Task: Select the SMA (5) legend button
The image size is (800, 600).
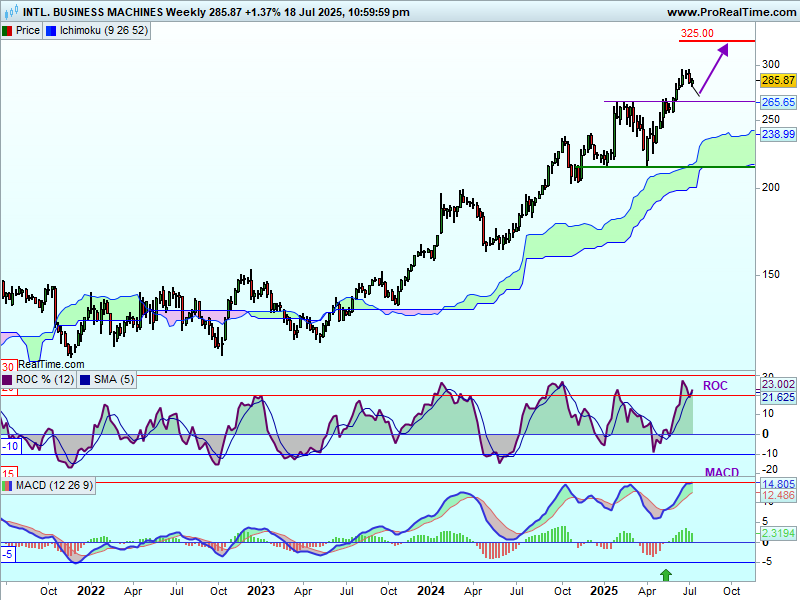Action: pyautogui.click(x=107, y=380)
